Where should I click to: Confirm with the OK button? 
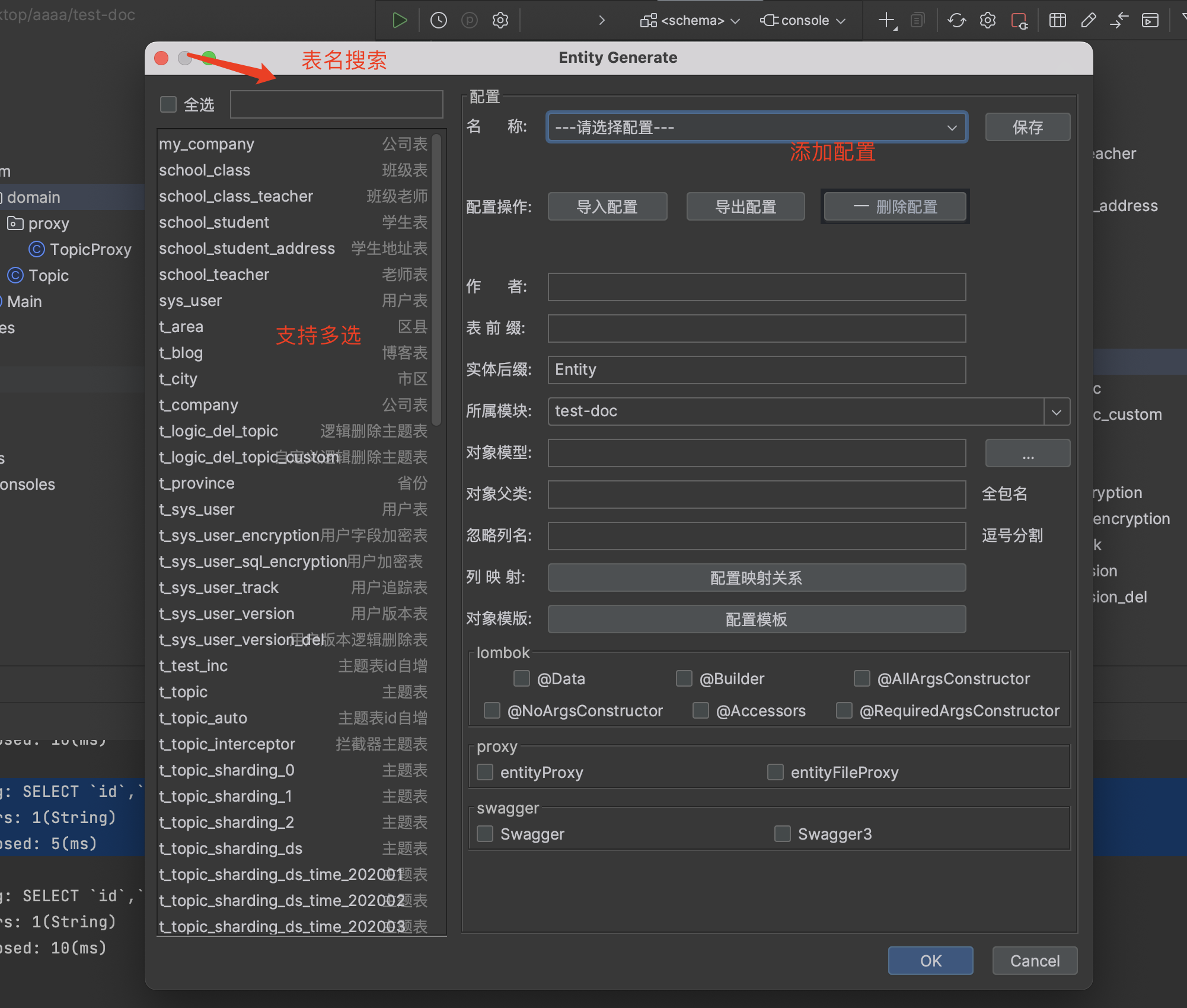coord(930,961)
